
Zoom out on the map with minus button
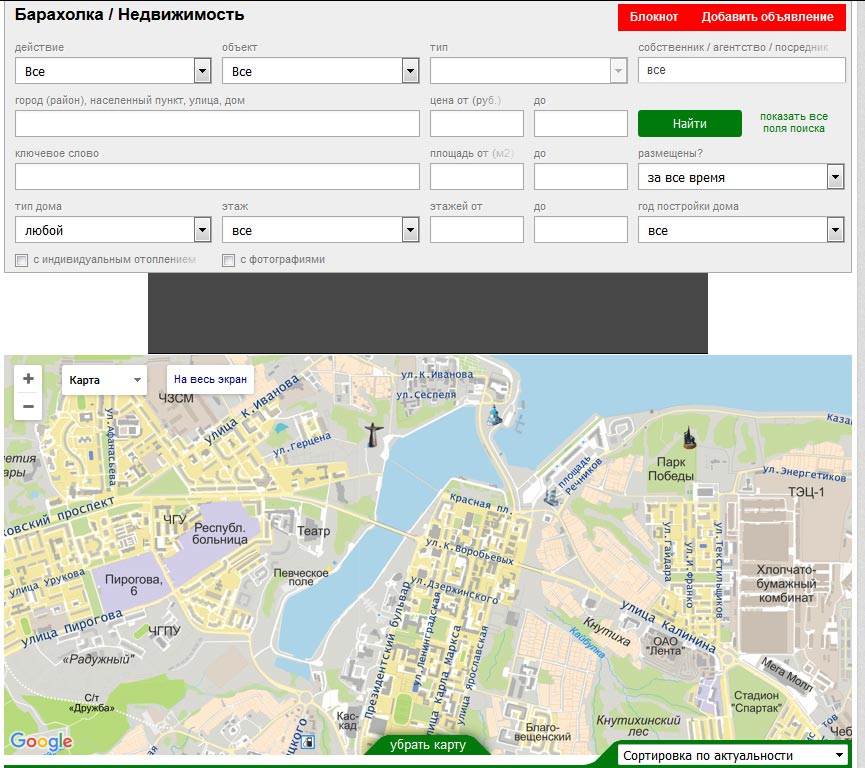coord(28,407)
